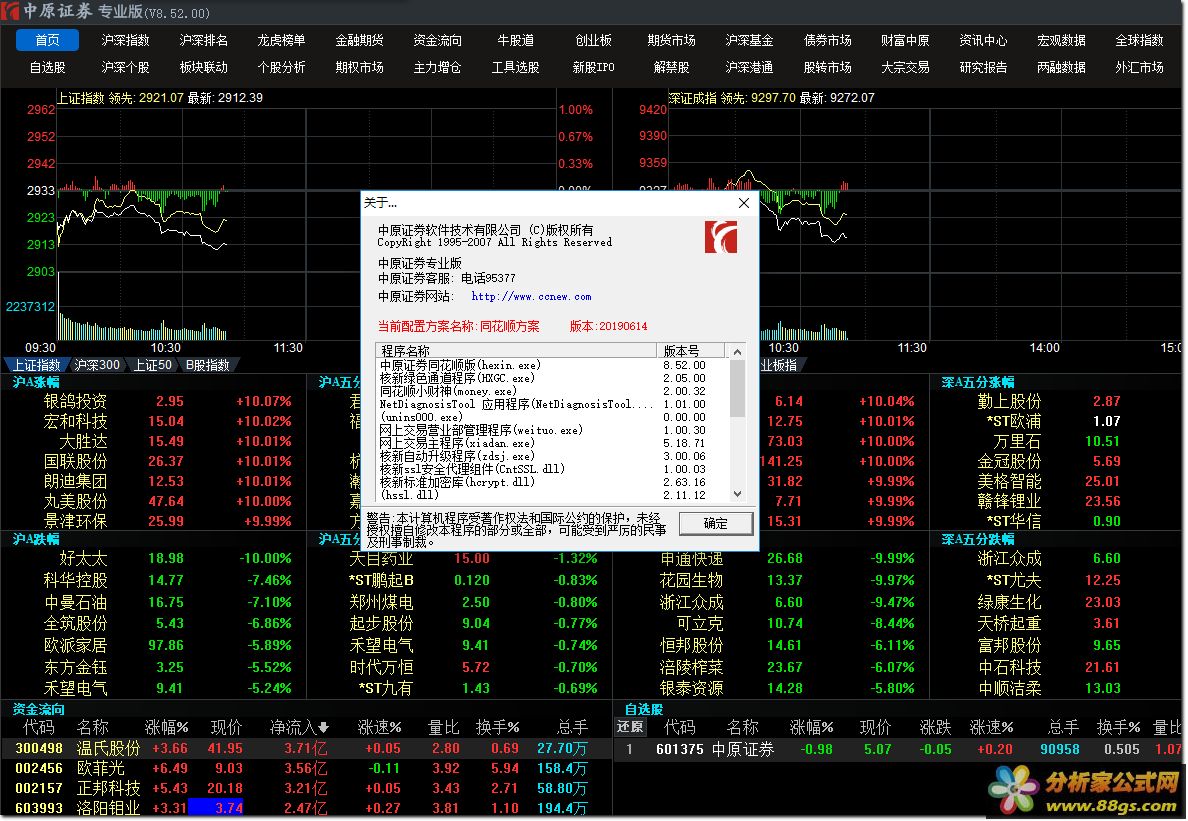1188x821 pixels.
Task: Click stock 绿康生化 in 深A五分跌幅
Action: [1009, 602]
